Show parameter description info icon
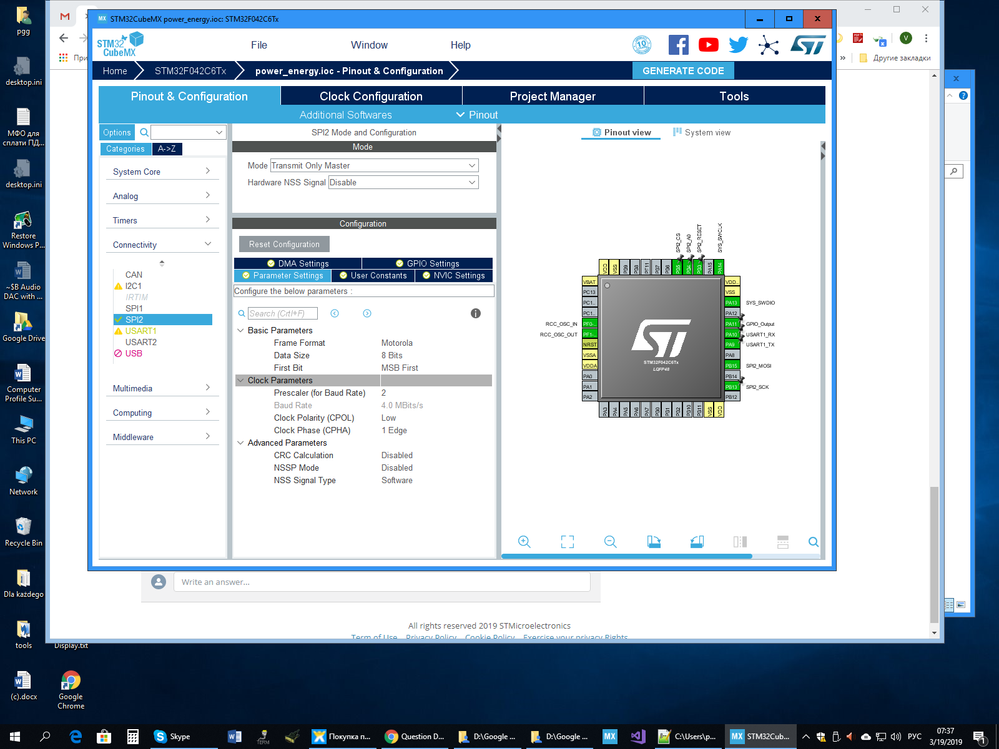The width and height of the screenshot is (999, 749). [x=475, y=313]
